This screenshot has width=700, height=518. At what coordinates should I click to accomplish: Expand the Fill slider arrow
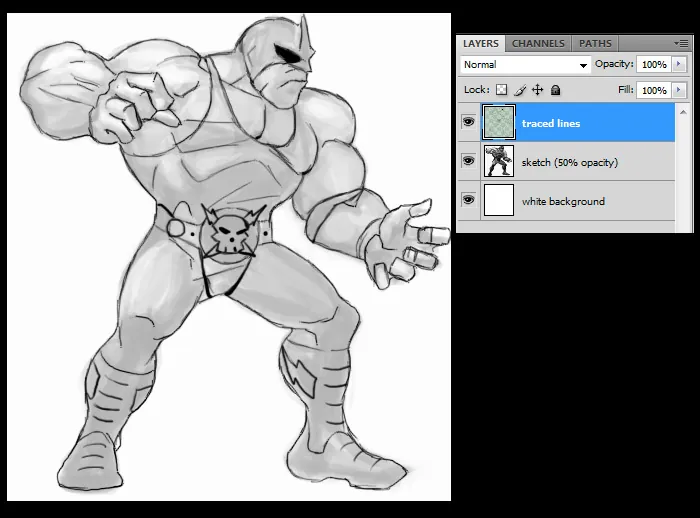[679, 90]
